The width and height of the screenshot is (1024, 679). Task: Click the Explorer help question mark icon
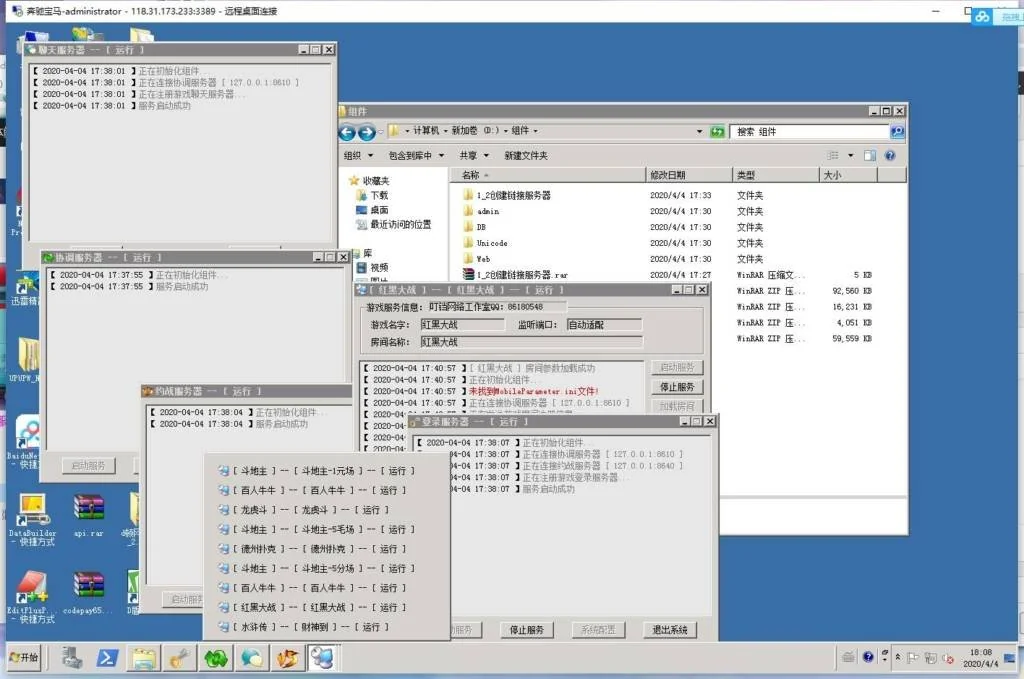click(889, 156)
